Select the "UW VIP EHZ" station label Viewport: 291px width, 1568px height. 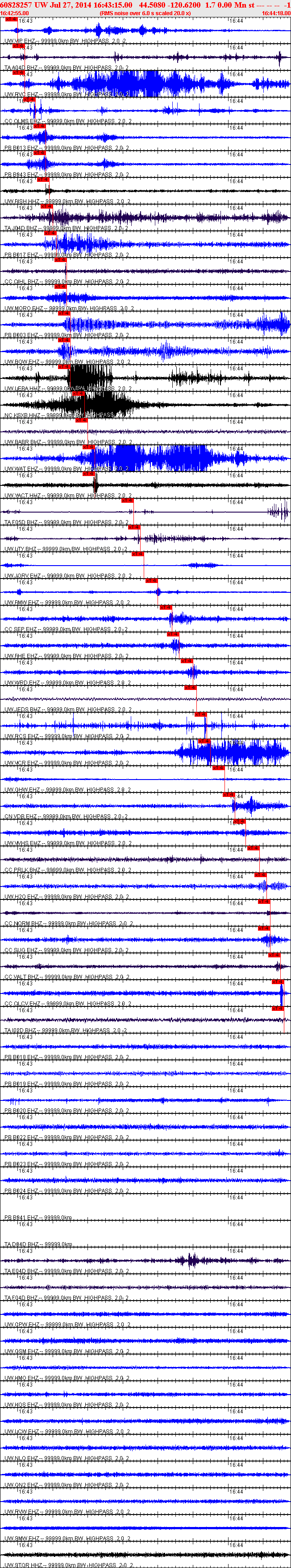[x=21, y=41]
